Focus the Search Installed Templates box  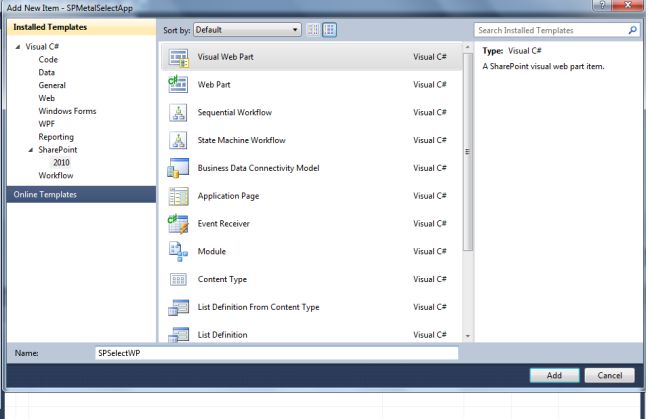click(x=558, y=30)
